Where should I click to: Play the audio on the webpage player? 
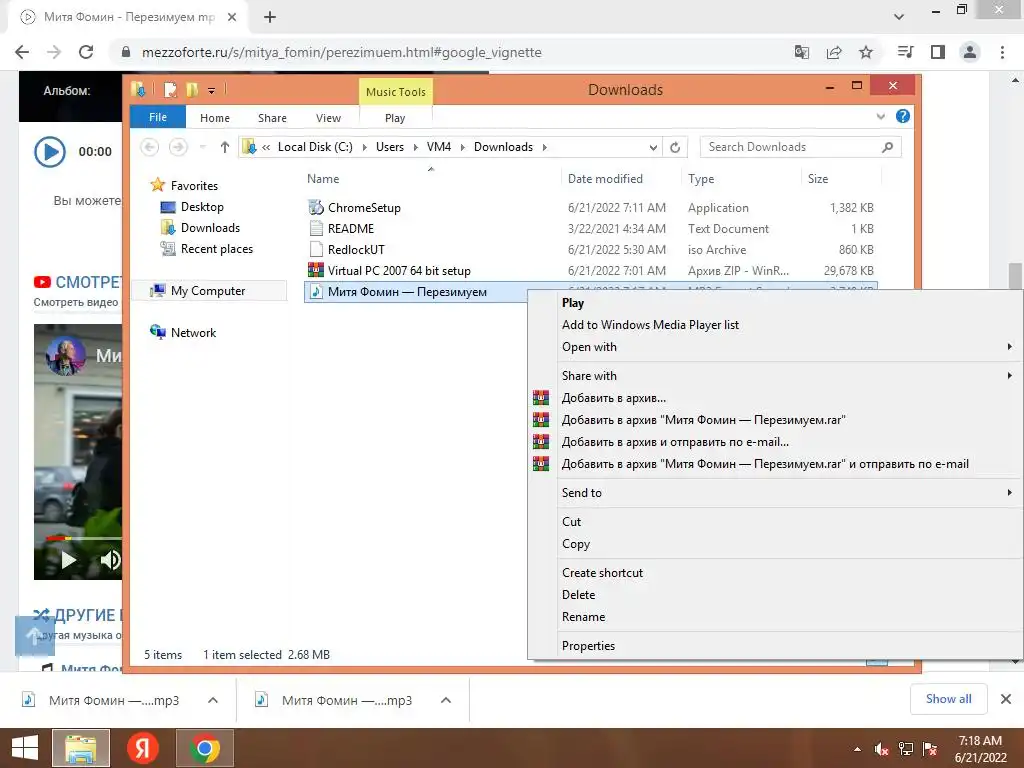click(50, 152)
